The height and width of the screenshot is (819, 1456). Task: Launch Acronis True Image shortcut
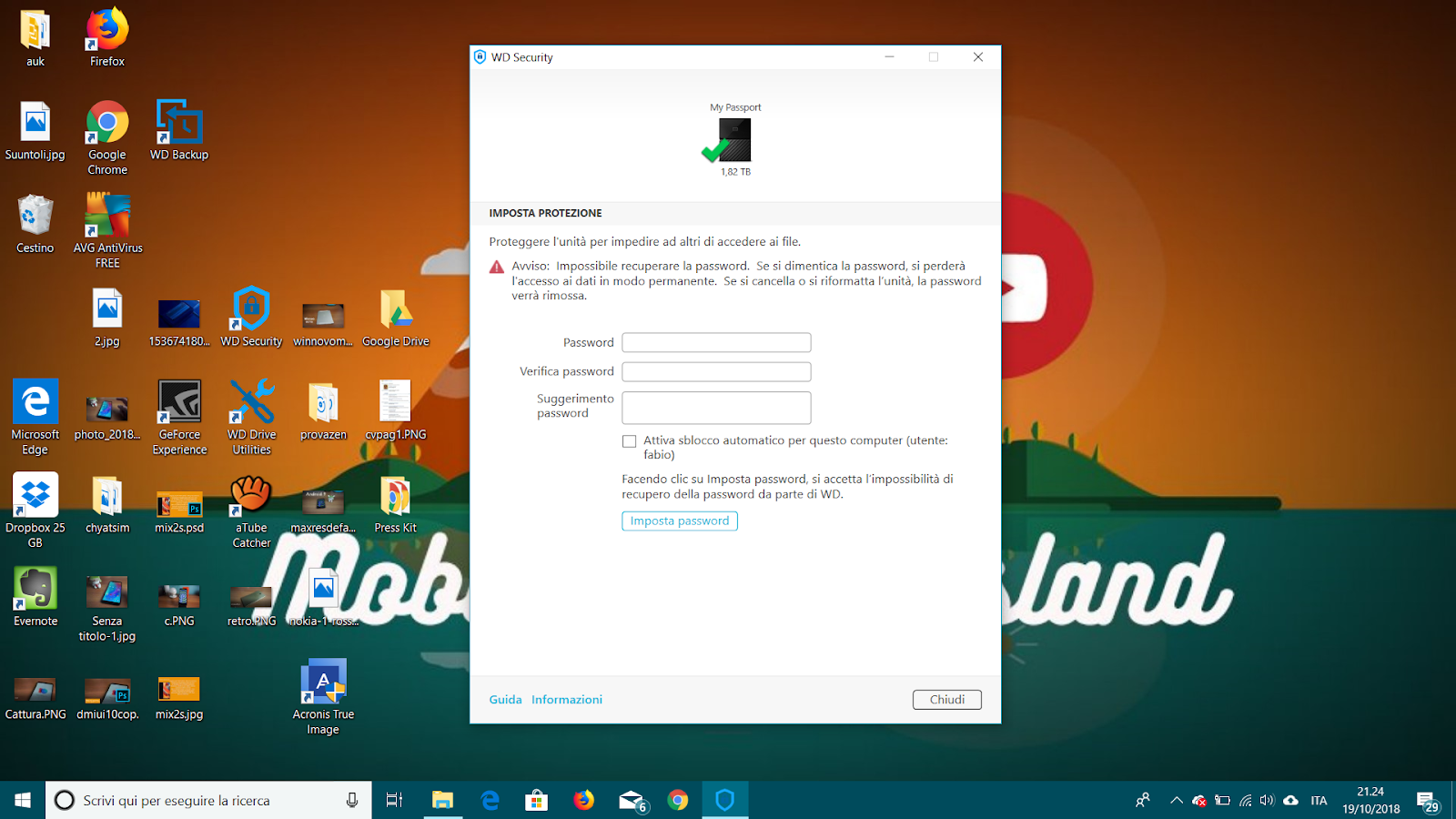[x=323, y=696]
